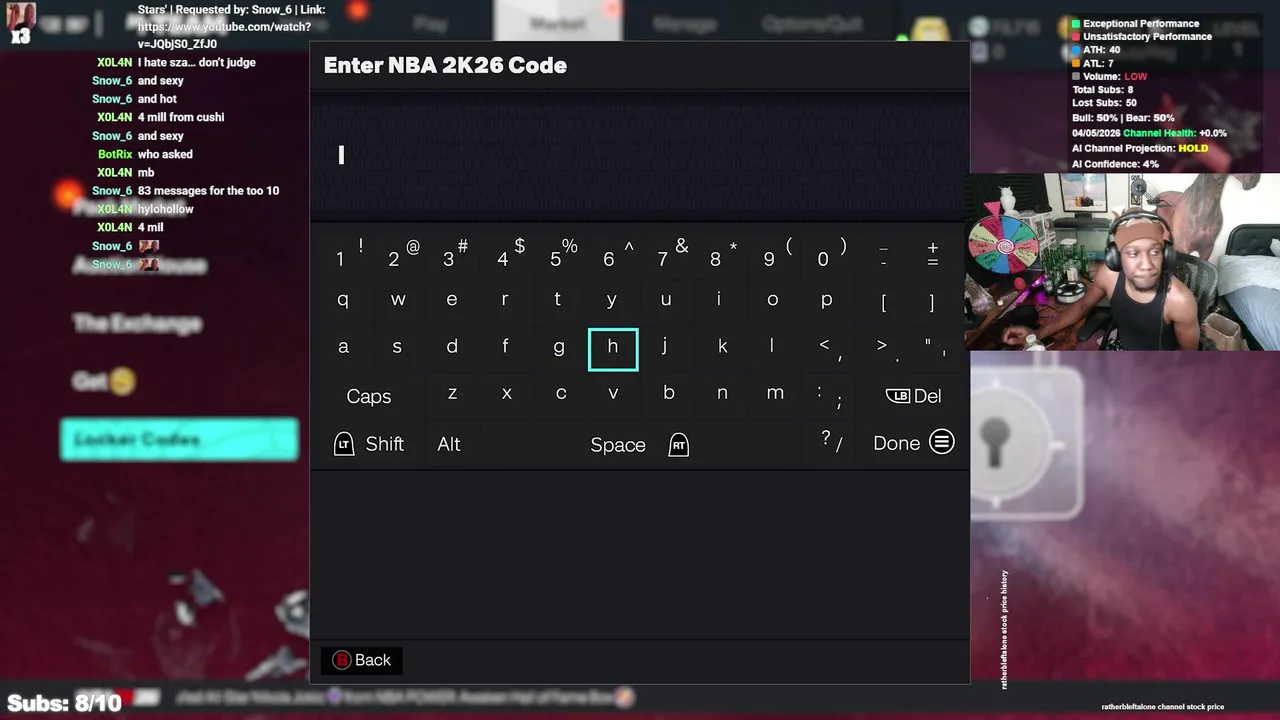This screenshot has height=720, width=1280.
Task: Confirm the code with Done
Action: click(914, 443)
